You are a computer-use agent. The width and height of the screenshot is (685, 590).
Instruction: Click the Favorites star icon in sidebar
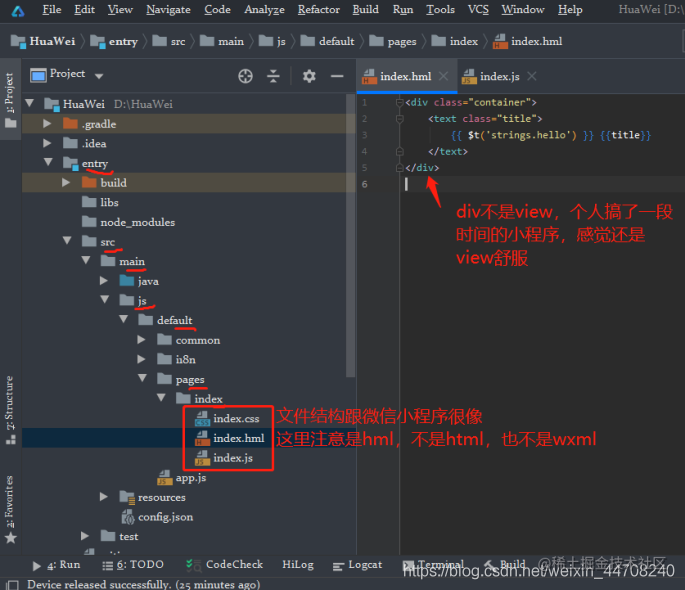(10, 538)
